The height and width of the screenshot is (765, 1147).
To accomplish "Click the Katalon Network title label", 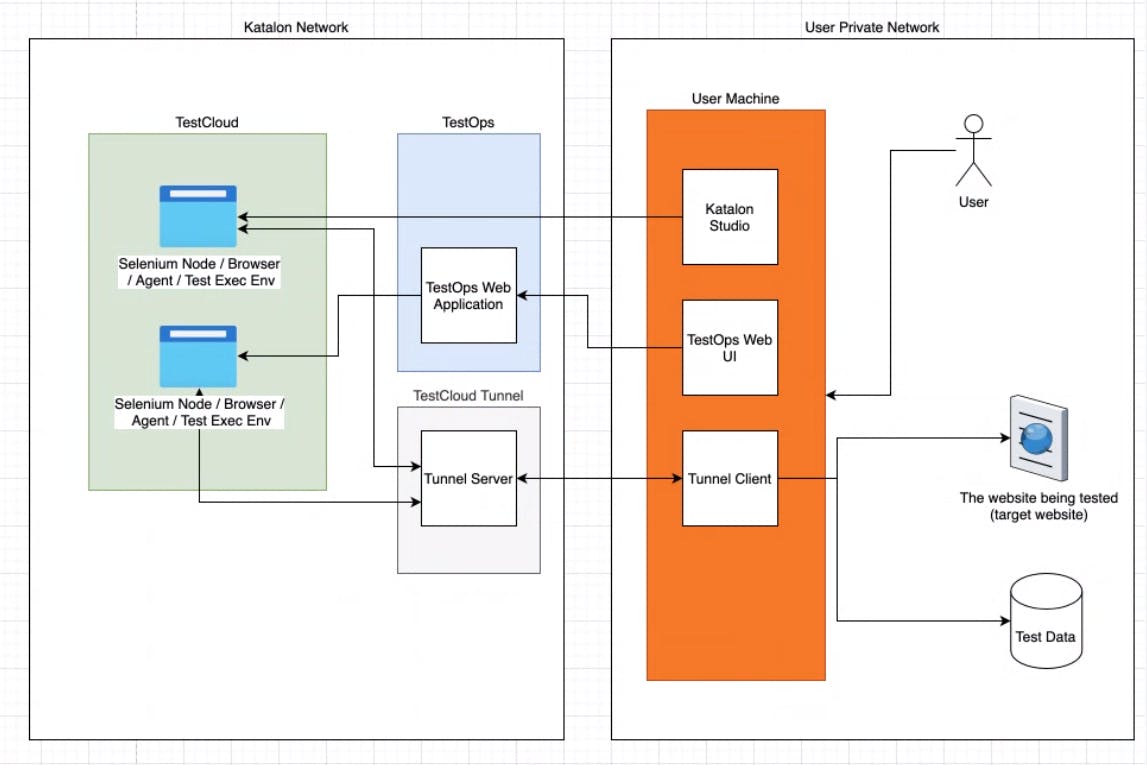I will (x=296, y=27).
